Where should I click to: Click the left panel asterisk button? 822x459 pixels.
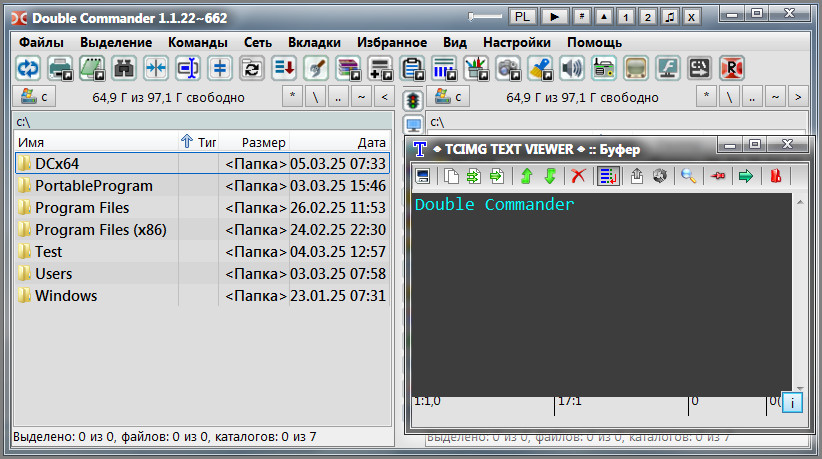[x=293, y=97]
